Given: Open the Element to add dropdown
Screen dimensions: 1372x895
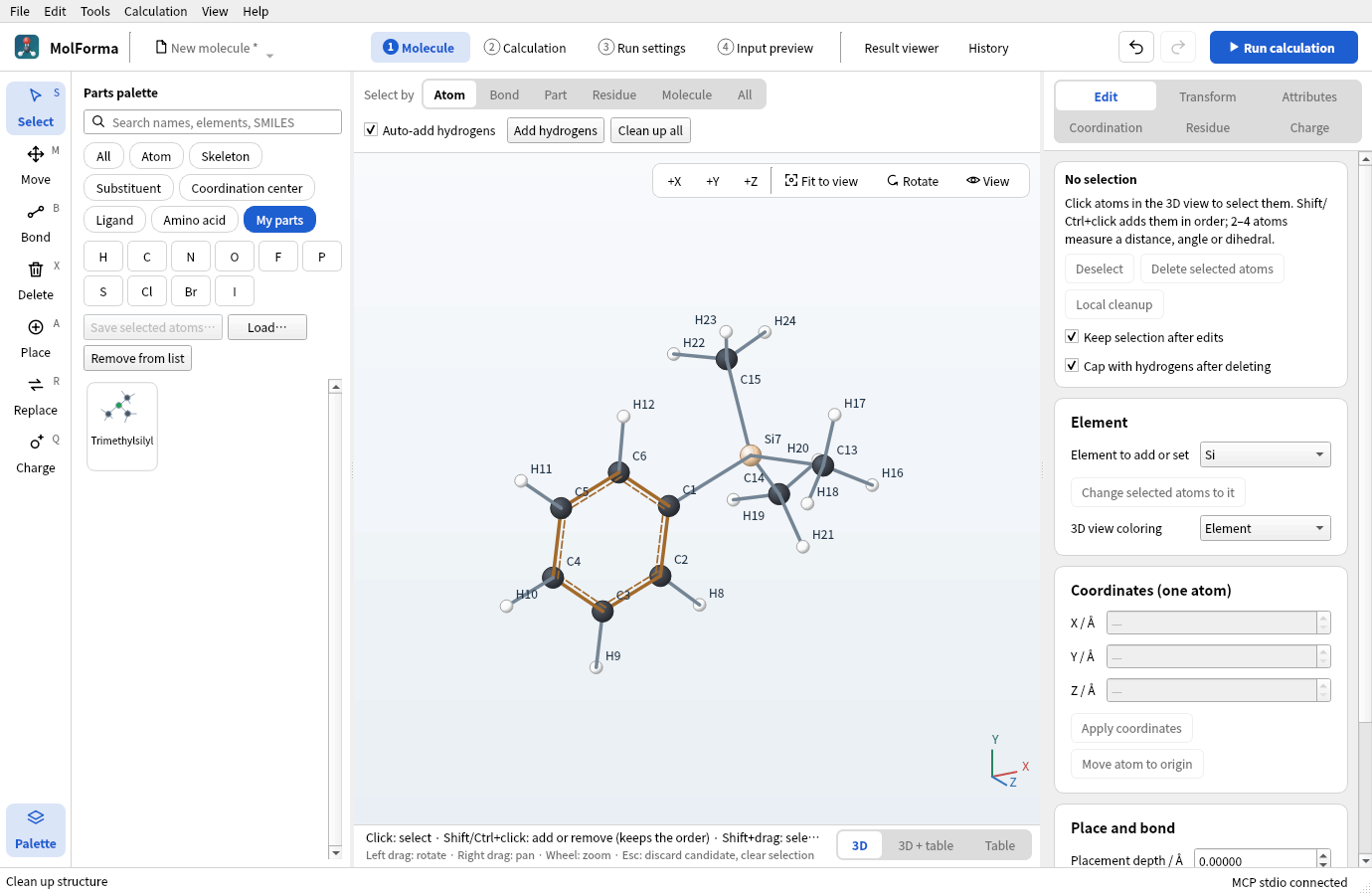Looking at the screenshot, I should (1265, 454).
